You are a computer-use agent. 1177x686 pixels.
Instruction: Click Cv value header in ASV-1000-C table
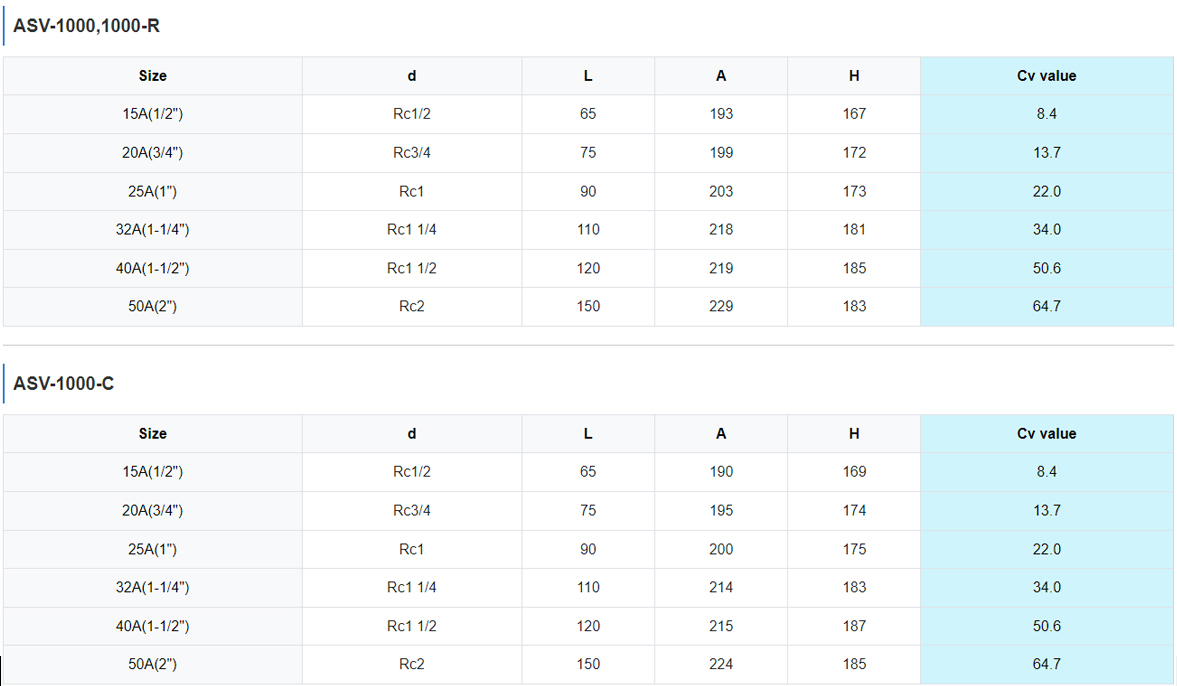pos(1046,434)
